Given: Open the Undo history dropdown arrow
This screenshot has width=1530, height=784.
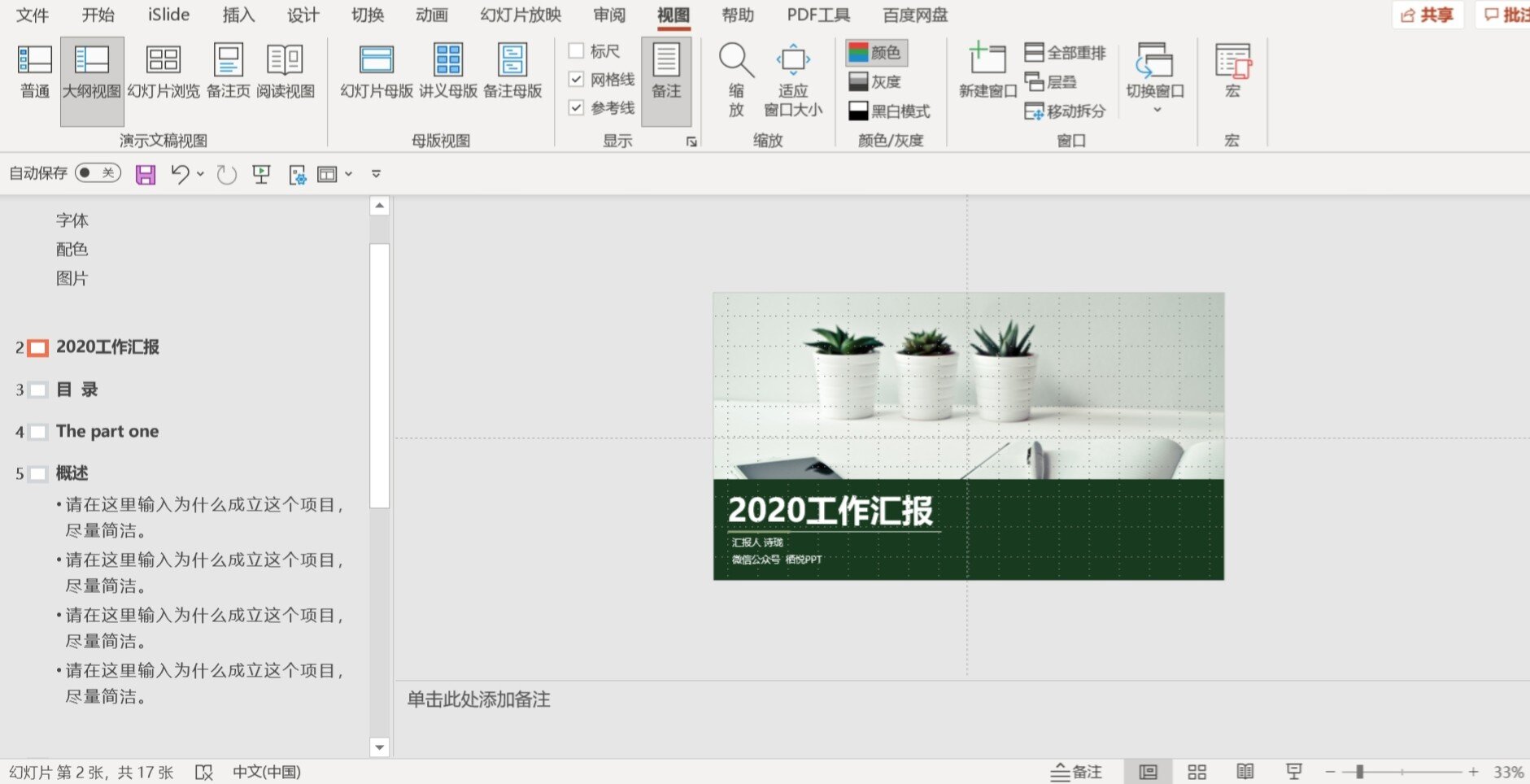Looking at the screenshot, I should point(200,173).
